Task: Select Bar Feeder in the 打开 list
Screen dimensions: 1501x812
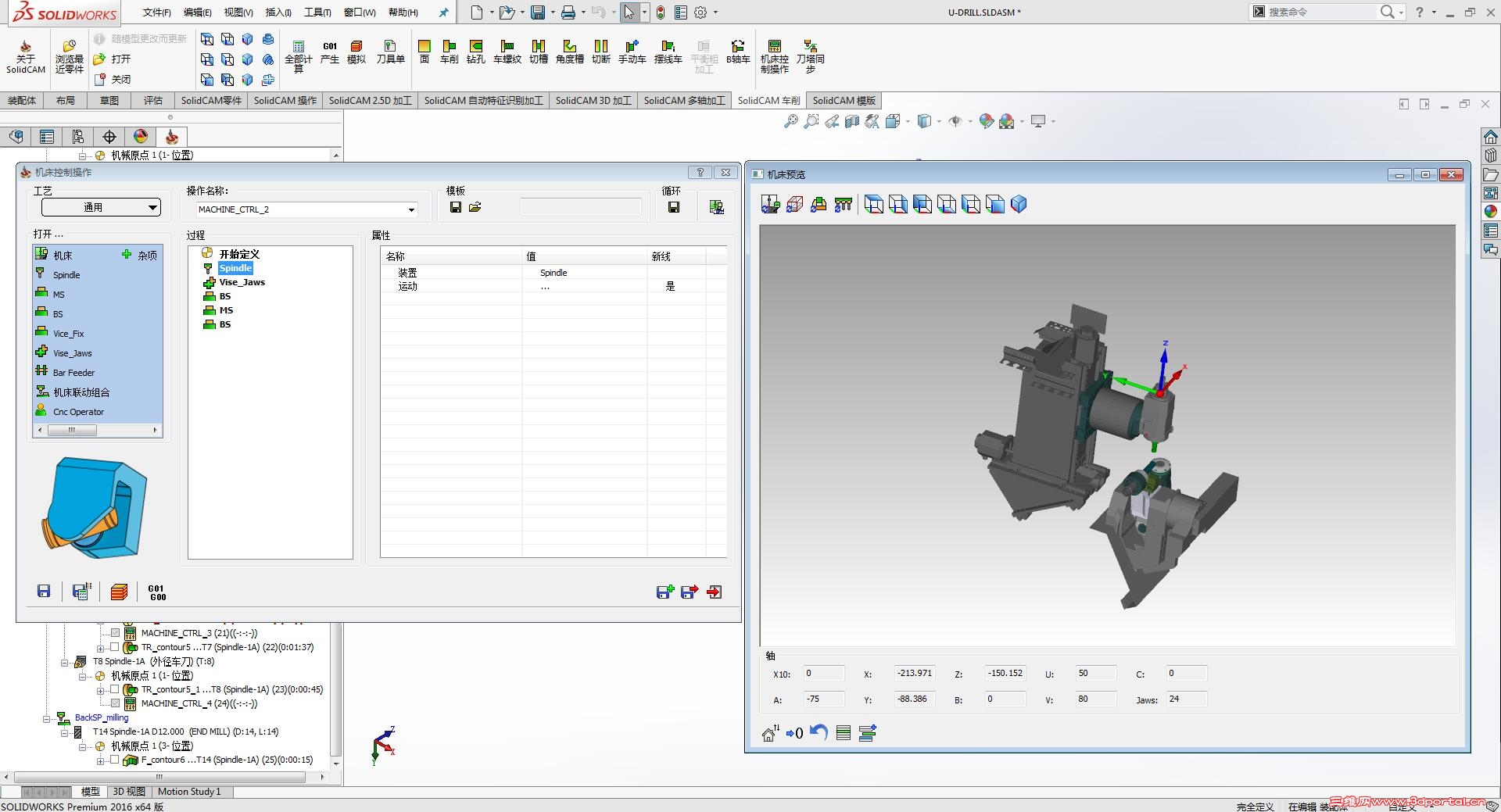Action: point(73,373)
